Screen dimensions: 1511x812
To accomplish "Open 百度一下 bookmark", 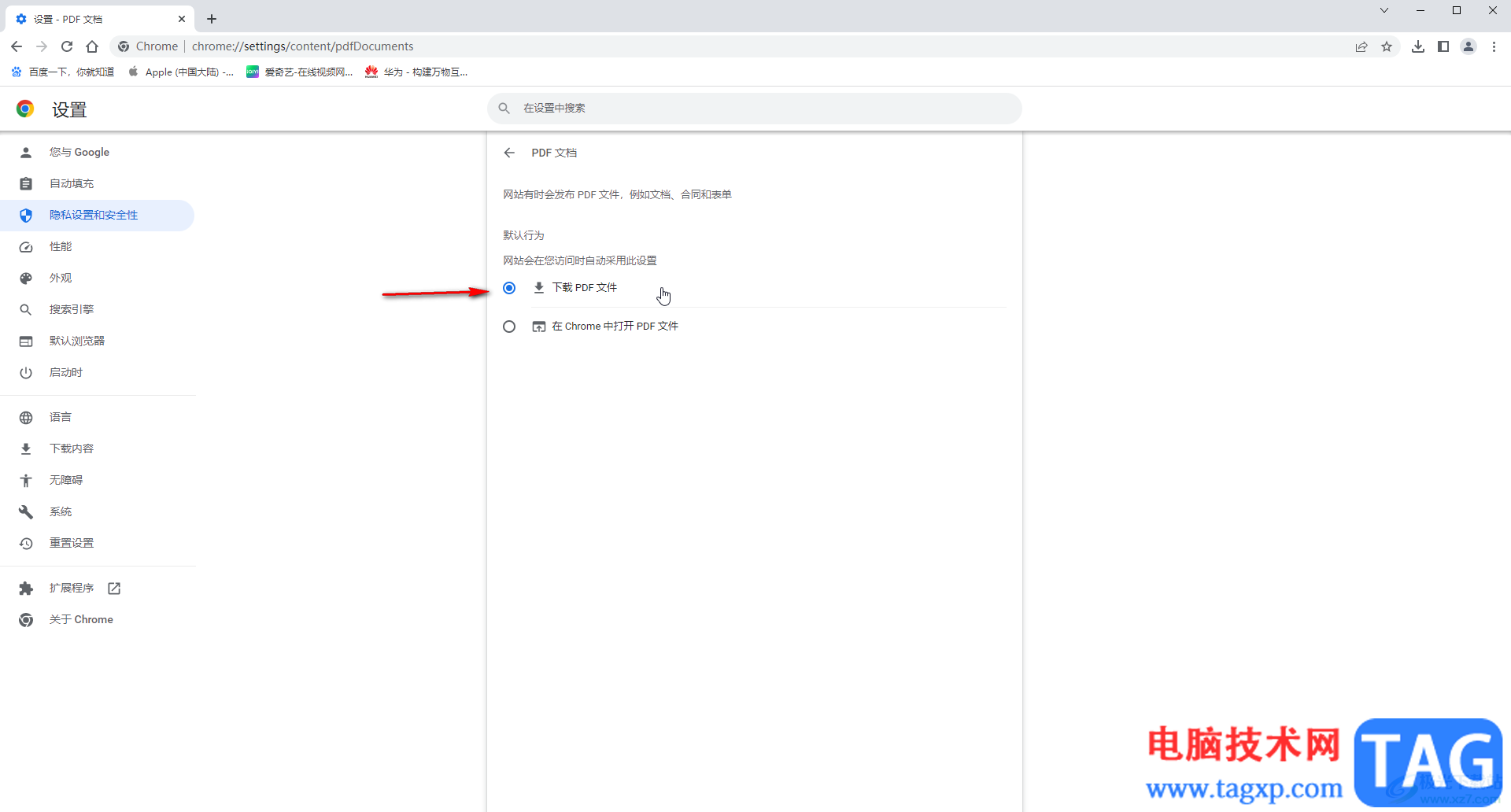I will (x=63, y=72).
